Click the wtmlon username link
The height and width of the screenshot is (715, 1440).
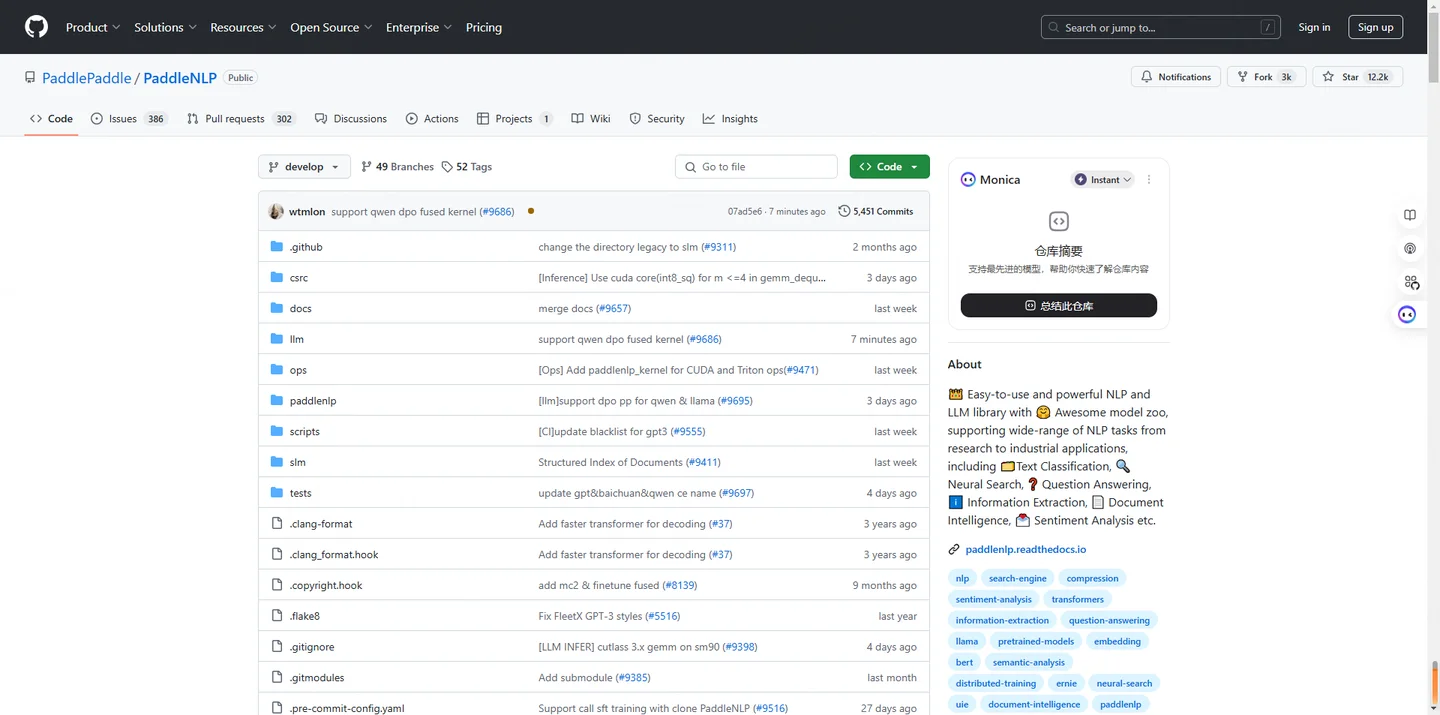[x=307, y=212]
